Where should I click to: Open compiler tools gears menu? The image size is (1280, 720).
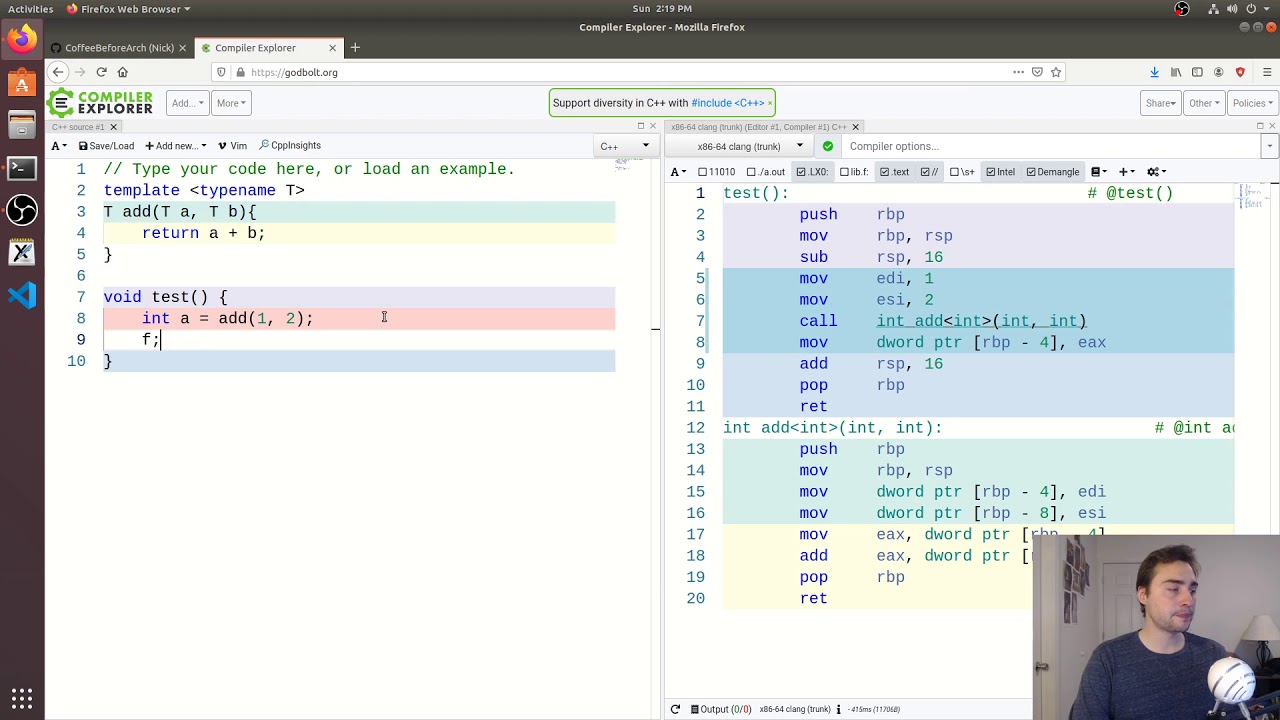[x=1155, y=172]
